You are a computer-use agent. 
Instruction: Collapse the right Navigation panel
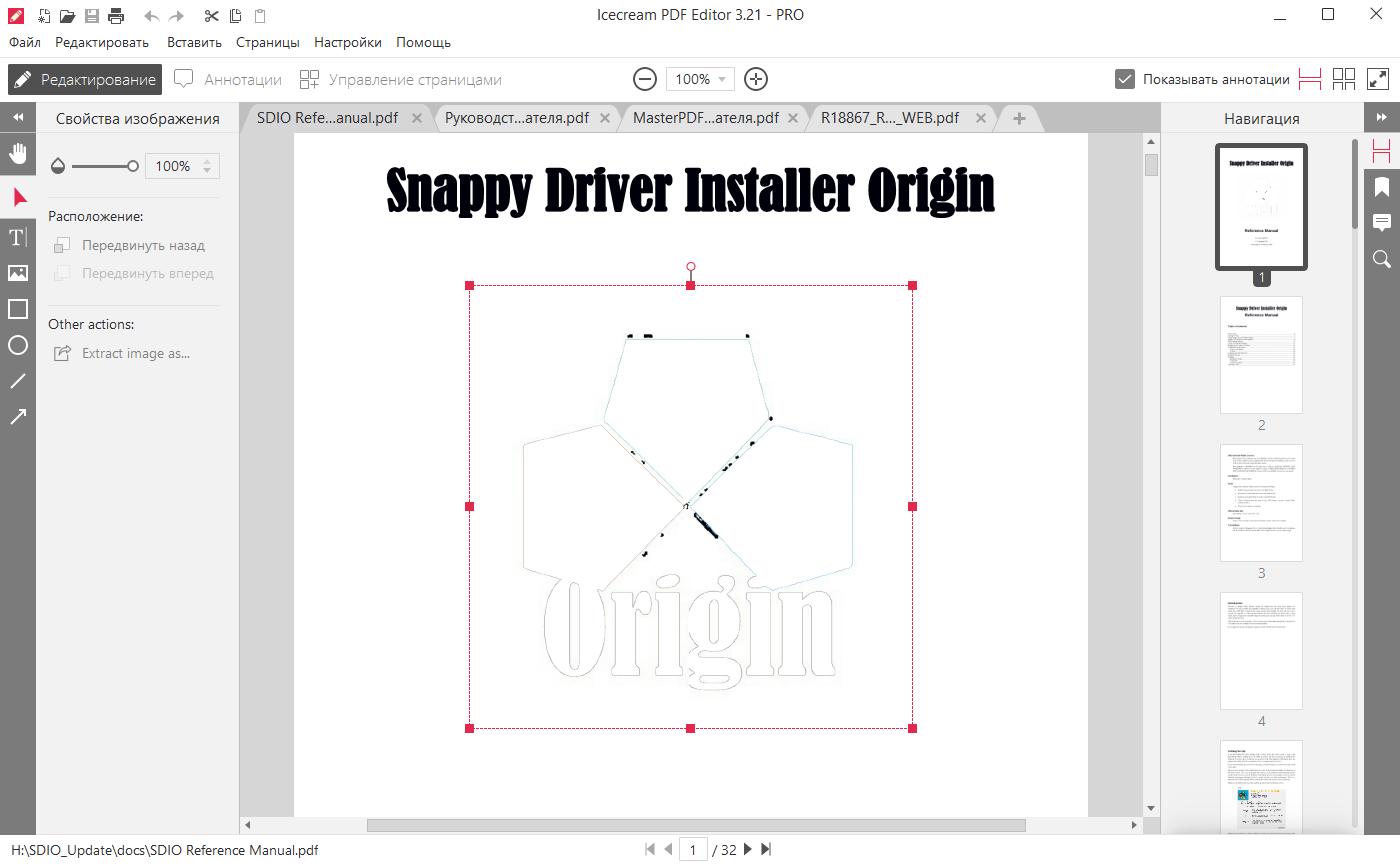1382,118
